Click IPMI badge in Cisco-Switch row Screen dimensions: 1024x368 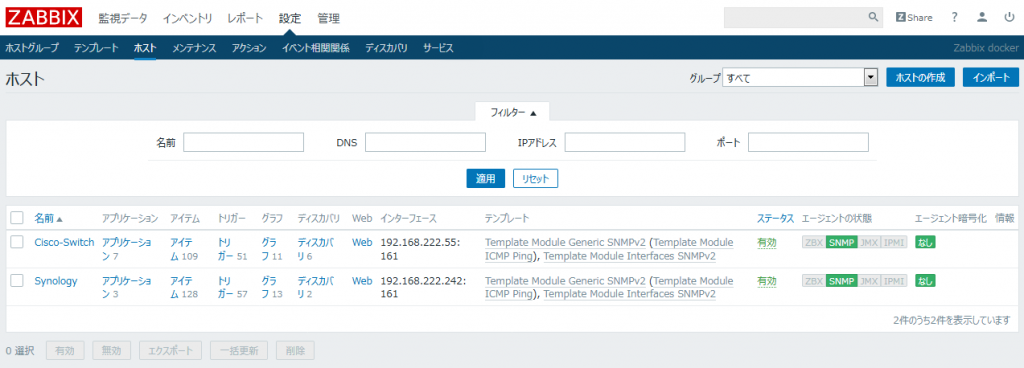click(894, 242)
